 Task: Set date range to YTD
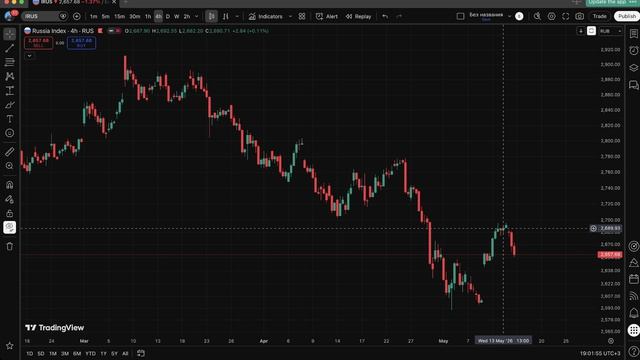coord(91,353)
